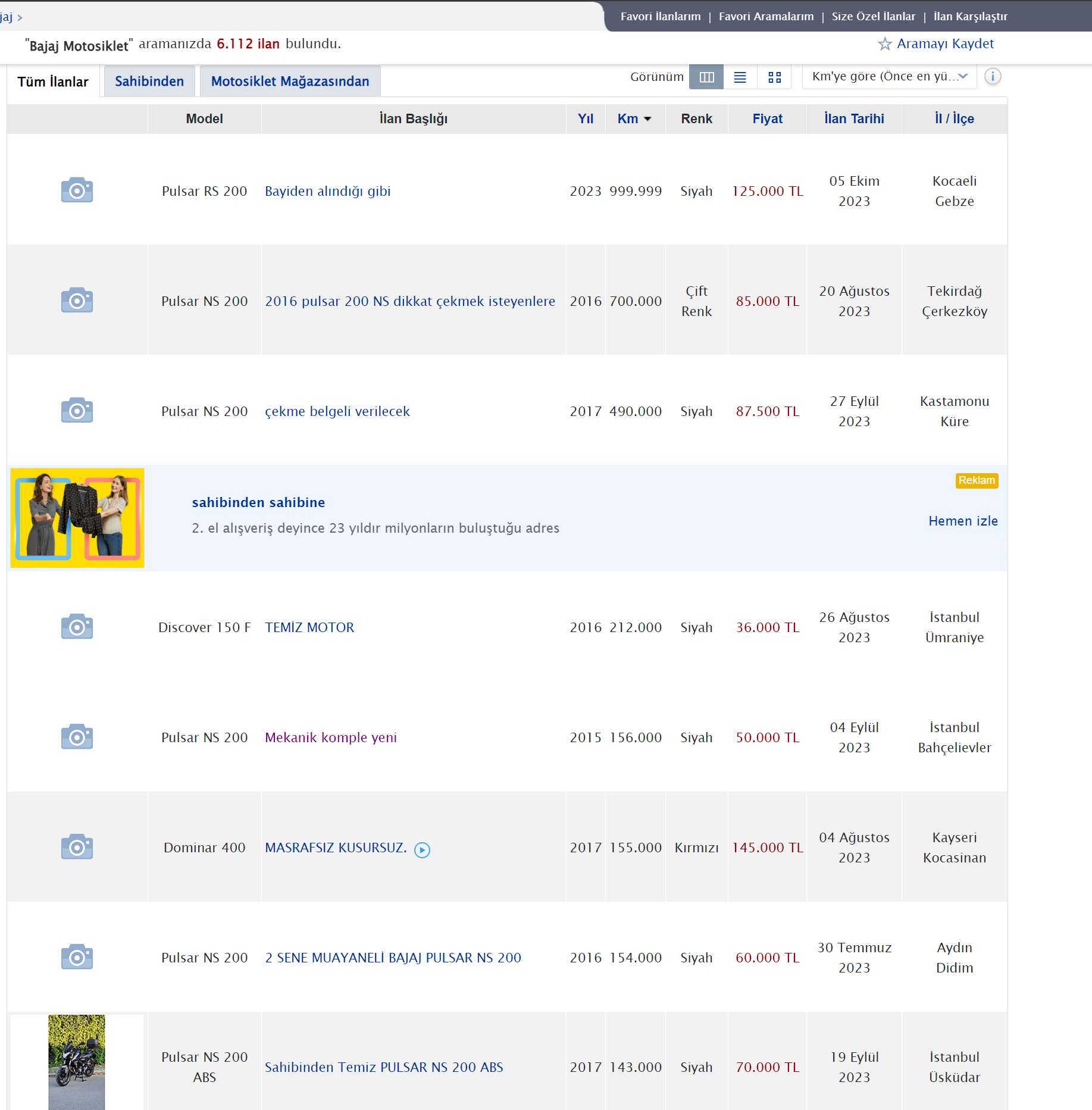Open listing Mekanik komple yeni
Viewport: 1092px width, 1110px height.
[x=331, y=737]
